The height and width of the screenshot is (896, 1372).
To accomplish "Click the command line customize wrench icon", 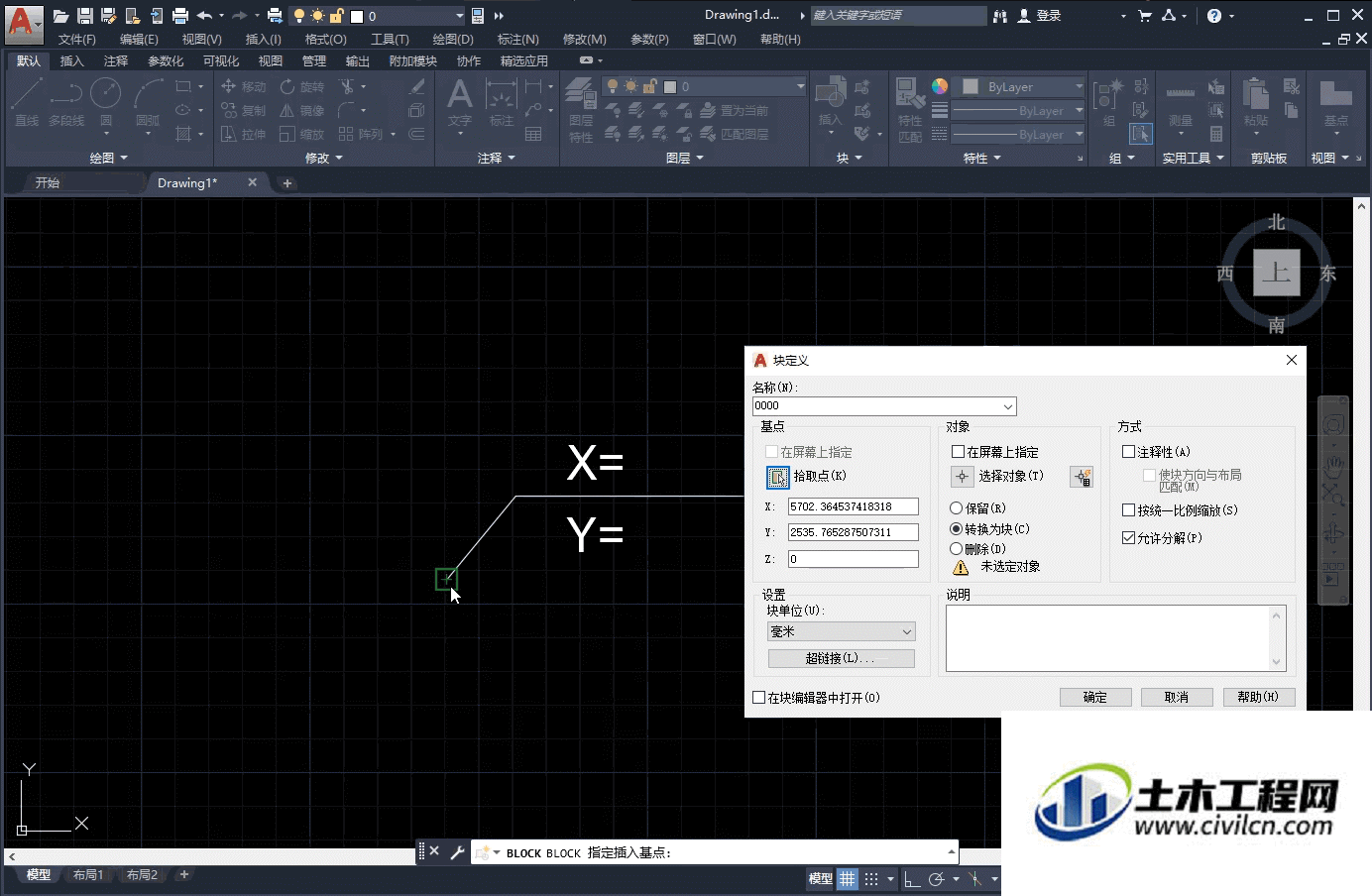I will (457, 852).
